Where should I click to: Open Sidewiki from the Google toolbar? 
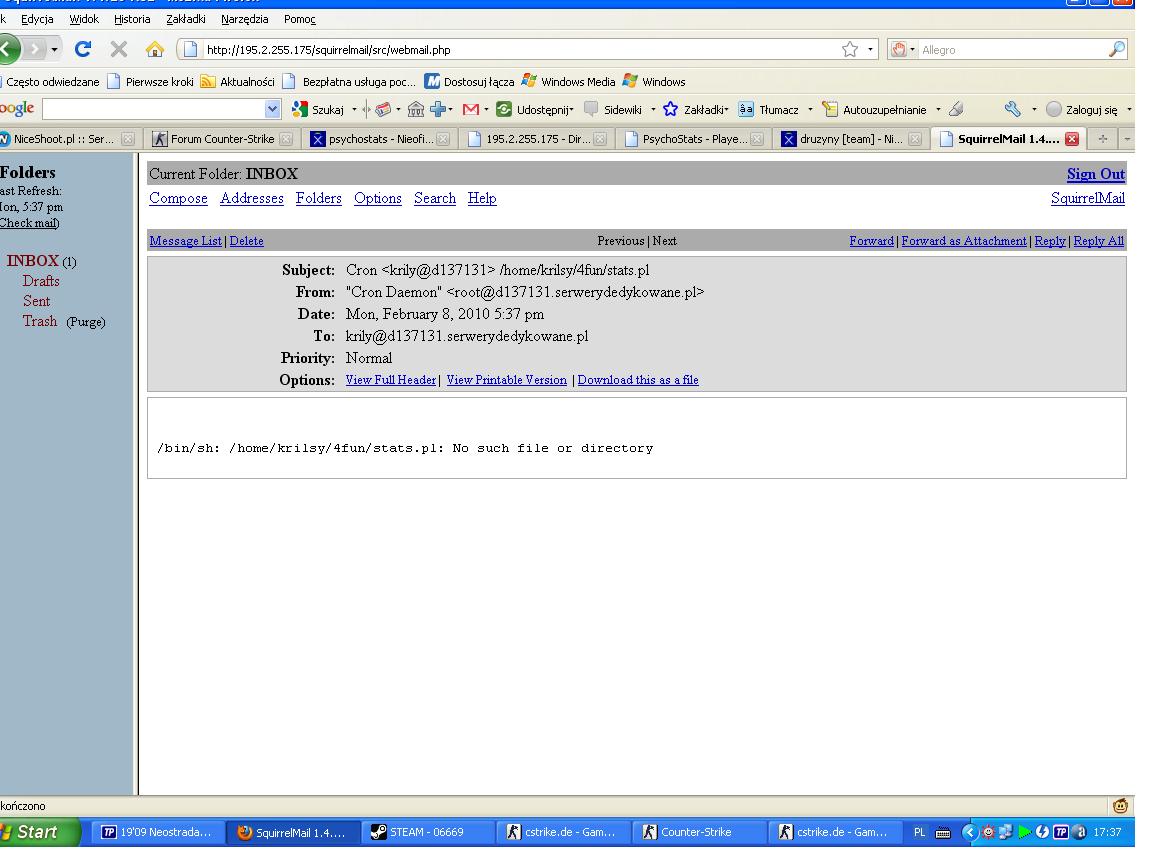pyautogui.click(x=613, y=109)
